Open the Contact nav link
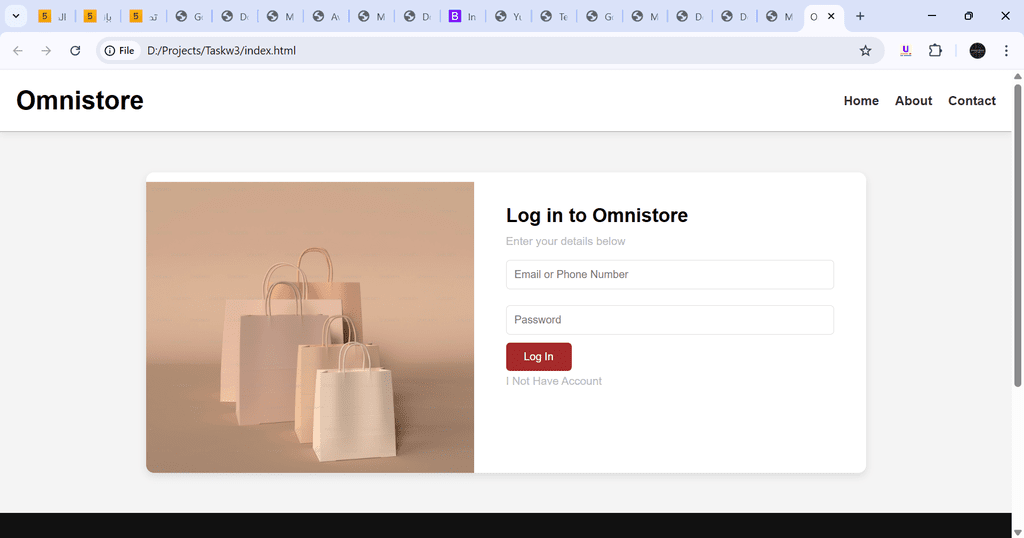Screen dimensions: 1024x538 [972, 101]
